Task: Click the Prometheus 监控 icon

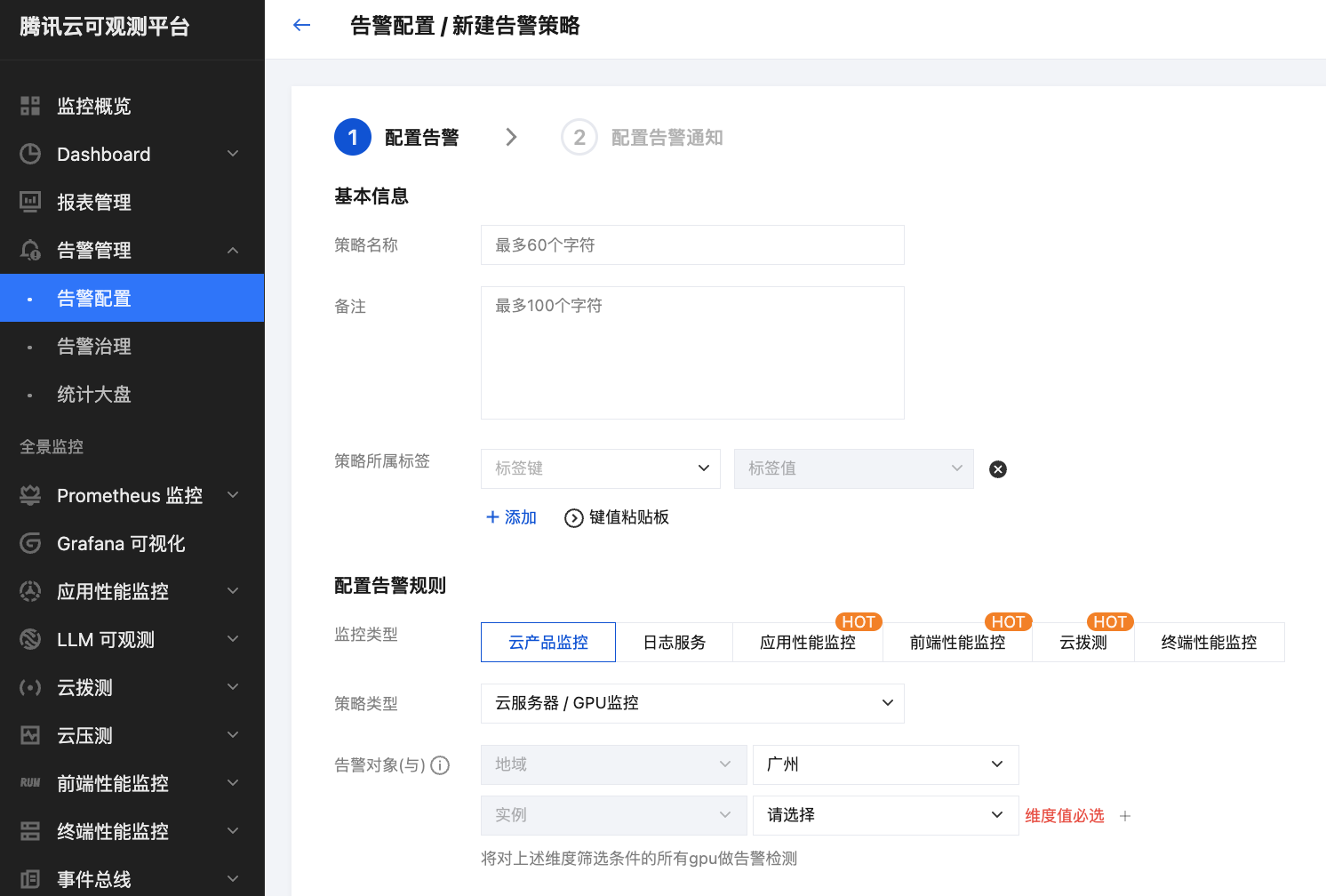Action: click(30, 496)
